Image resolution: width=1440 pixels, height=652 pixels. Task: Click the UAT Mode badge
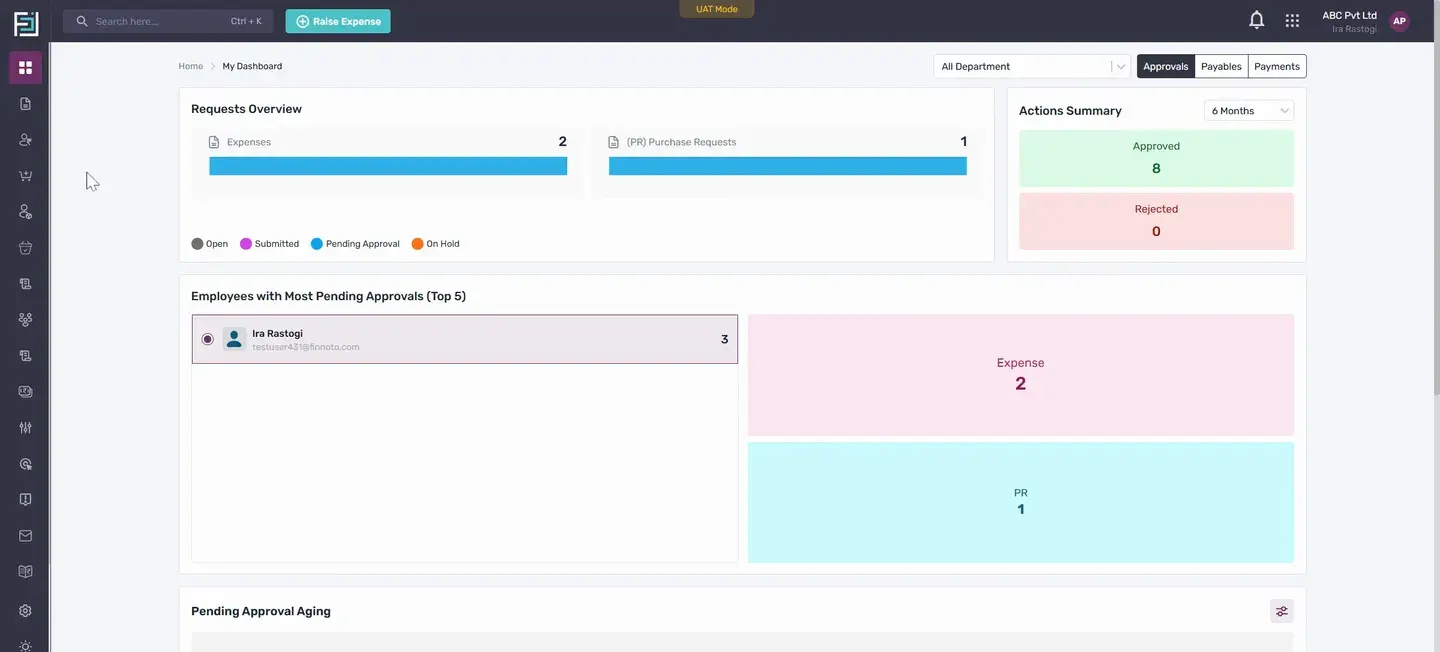[x=717, y=9]
